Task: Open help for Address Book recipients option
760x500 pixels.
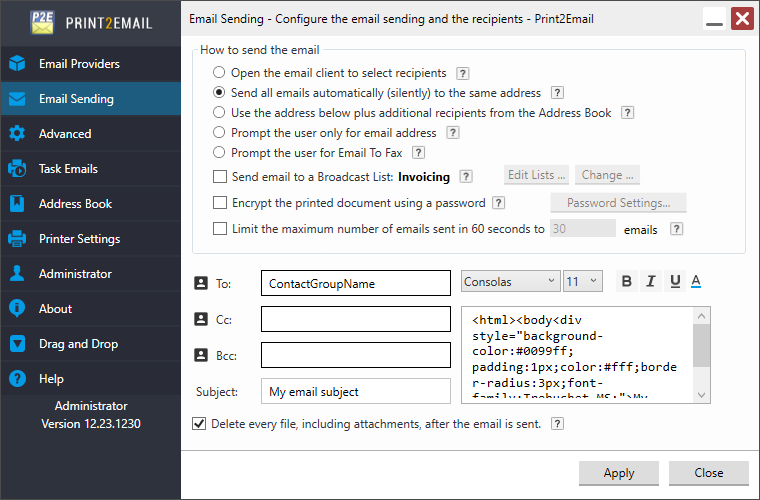Action: (x=628, y=113)
